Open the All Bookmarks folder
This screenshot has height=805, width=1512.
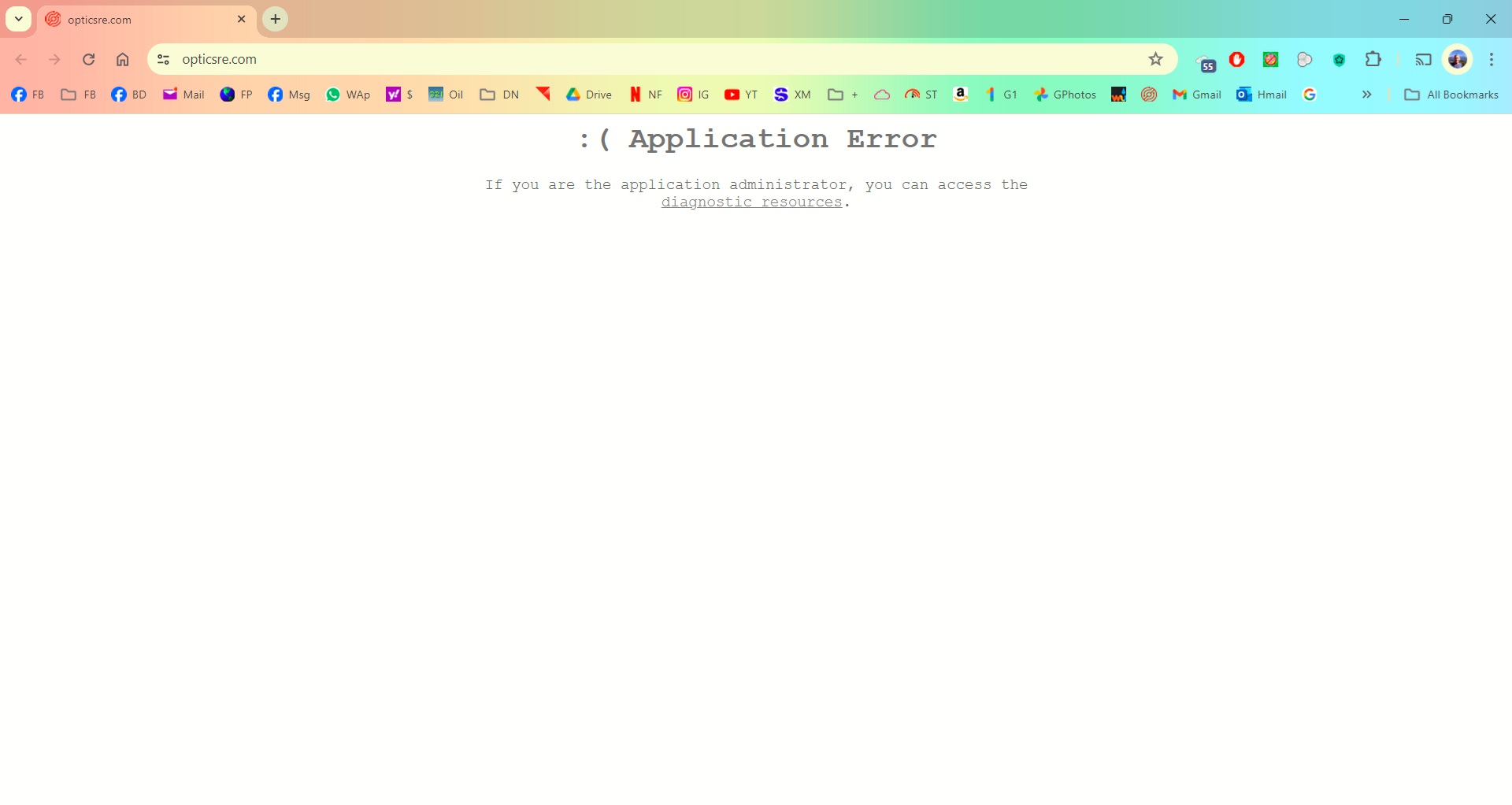click(x=1451, y=95)
